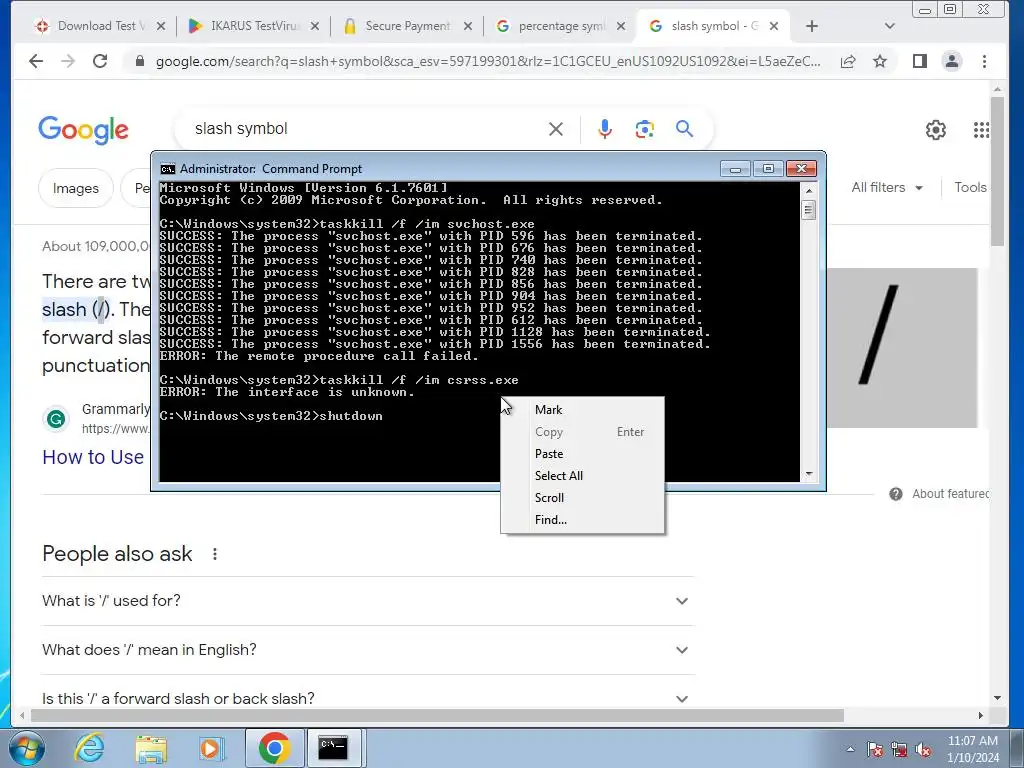The image size is (1024, 768).
Task: Open Command Prompt system menu icon
Action: (168, 169)
